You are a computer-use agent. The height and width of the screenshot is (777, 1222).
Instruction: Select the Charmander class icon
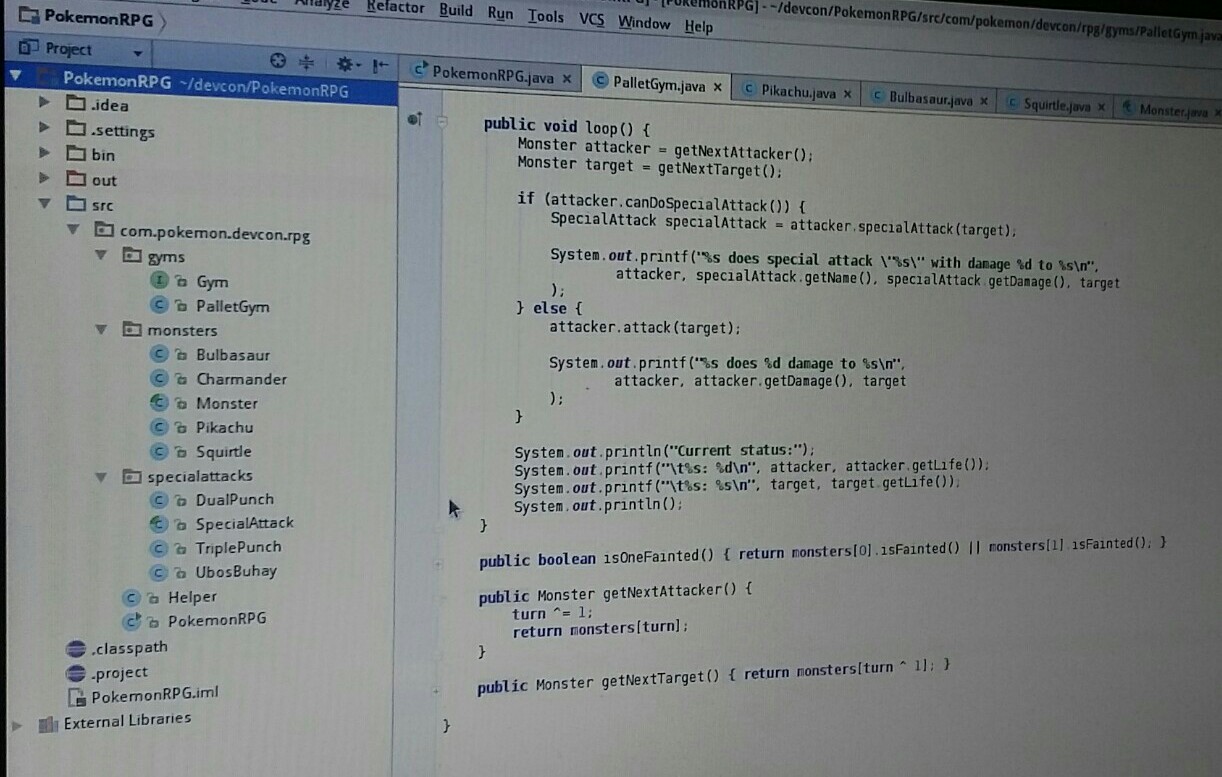[x=158, y=378]
